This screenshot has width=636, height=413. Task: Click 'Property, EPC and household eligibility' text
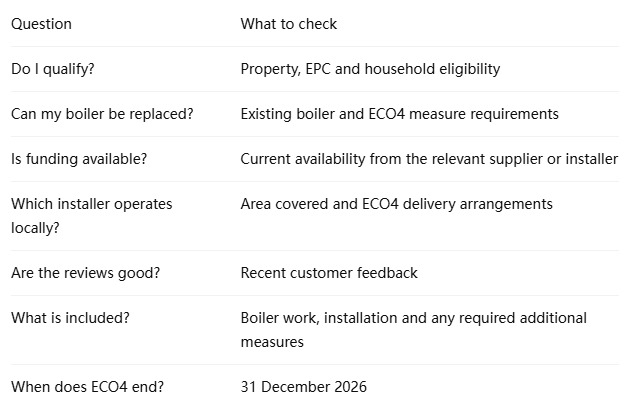tap(370, 69)
